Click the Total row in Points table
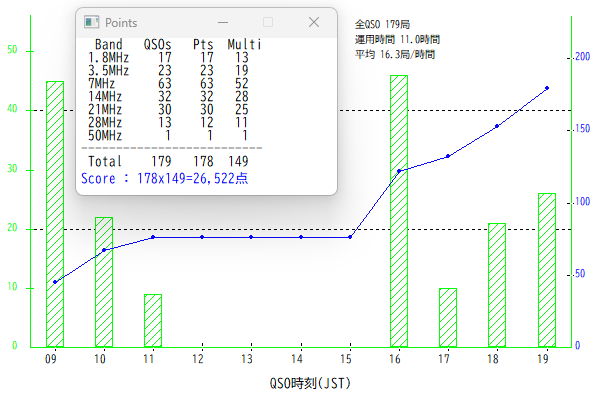Viewport: 606px width, 394px height. click(x=168, y=161)
